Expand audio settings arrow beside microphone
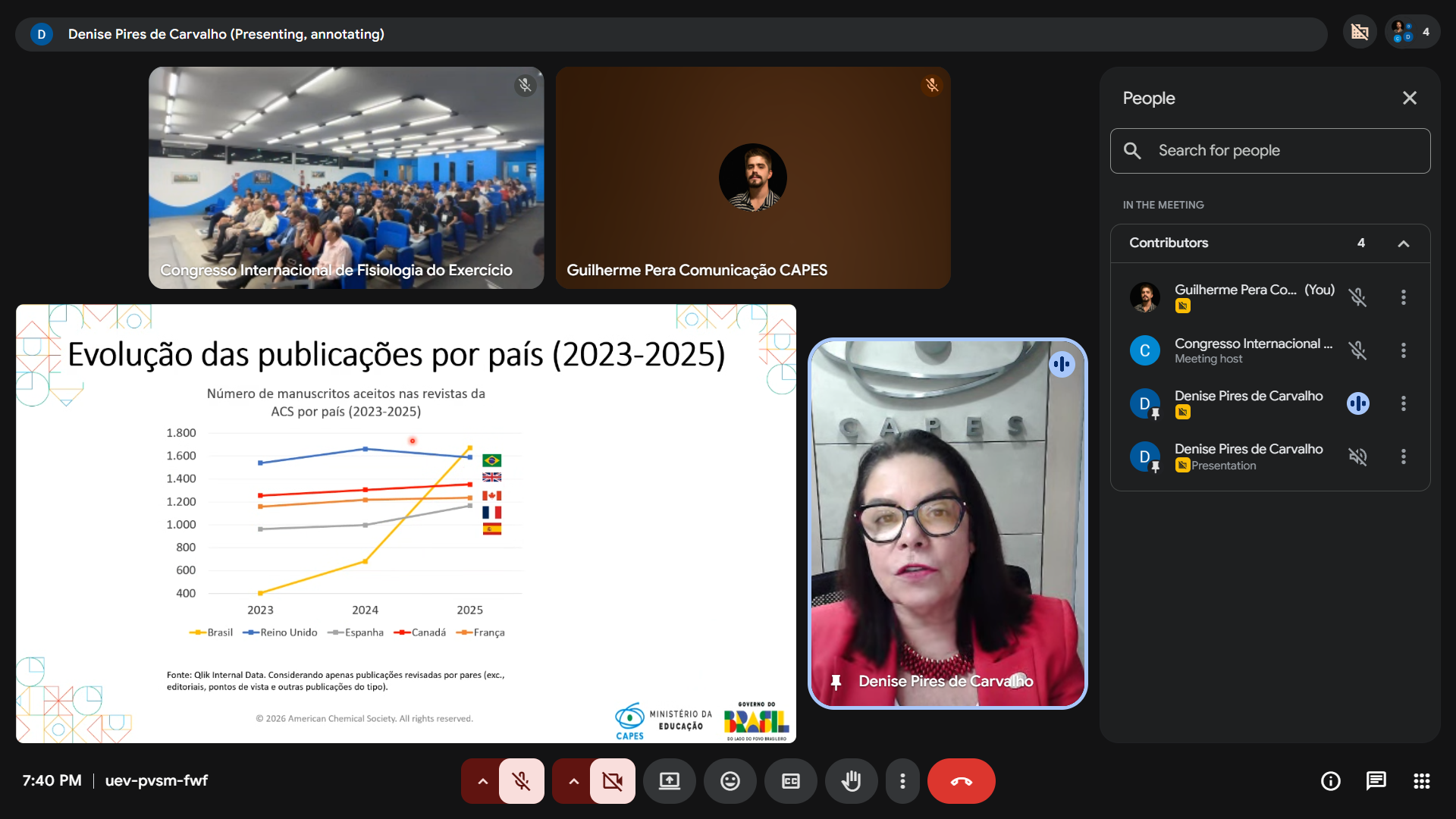Screen dimensions: 1456x819 [482, 781]
